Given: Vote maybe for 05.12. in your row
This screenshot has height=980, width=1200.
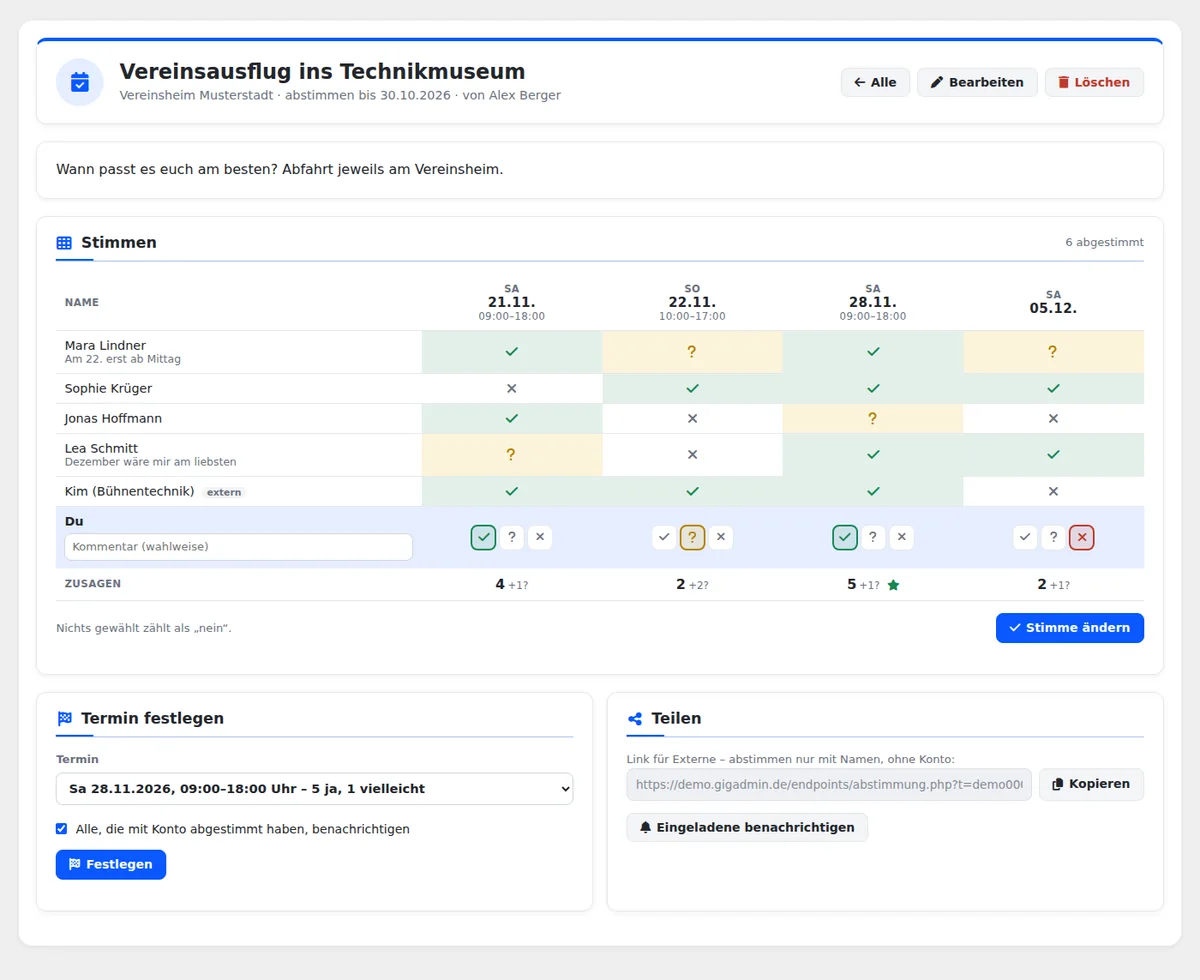Looking at the screenshot, I should [1053, 537].
